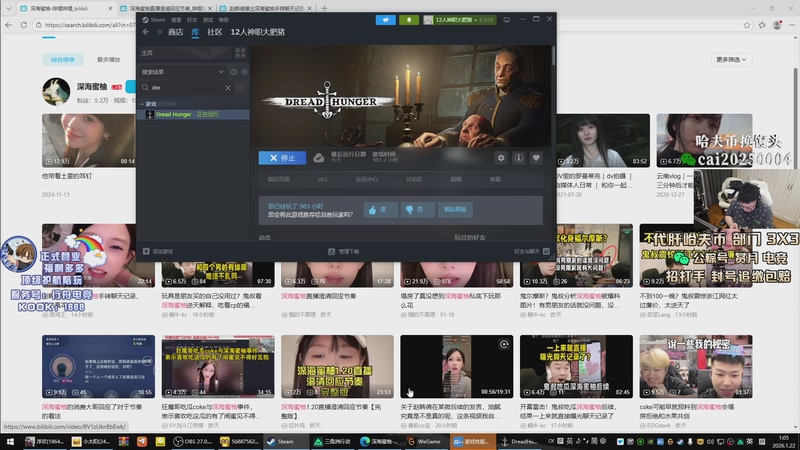Click the library search input field
This screenshot has height=450, width=800.
click(x=187, y=88)
